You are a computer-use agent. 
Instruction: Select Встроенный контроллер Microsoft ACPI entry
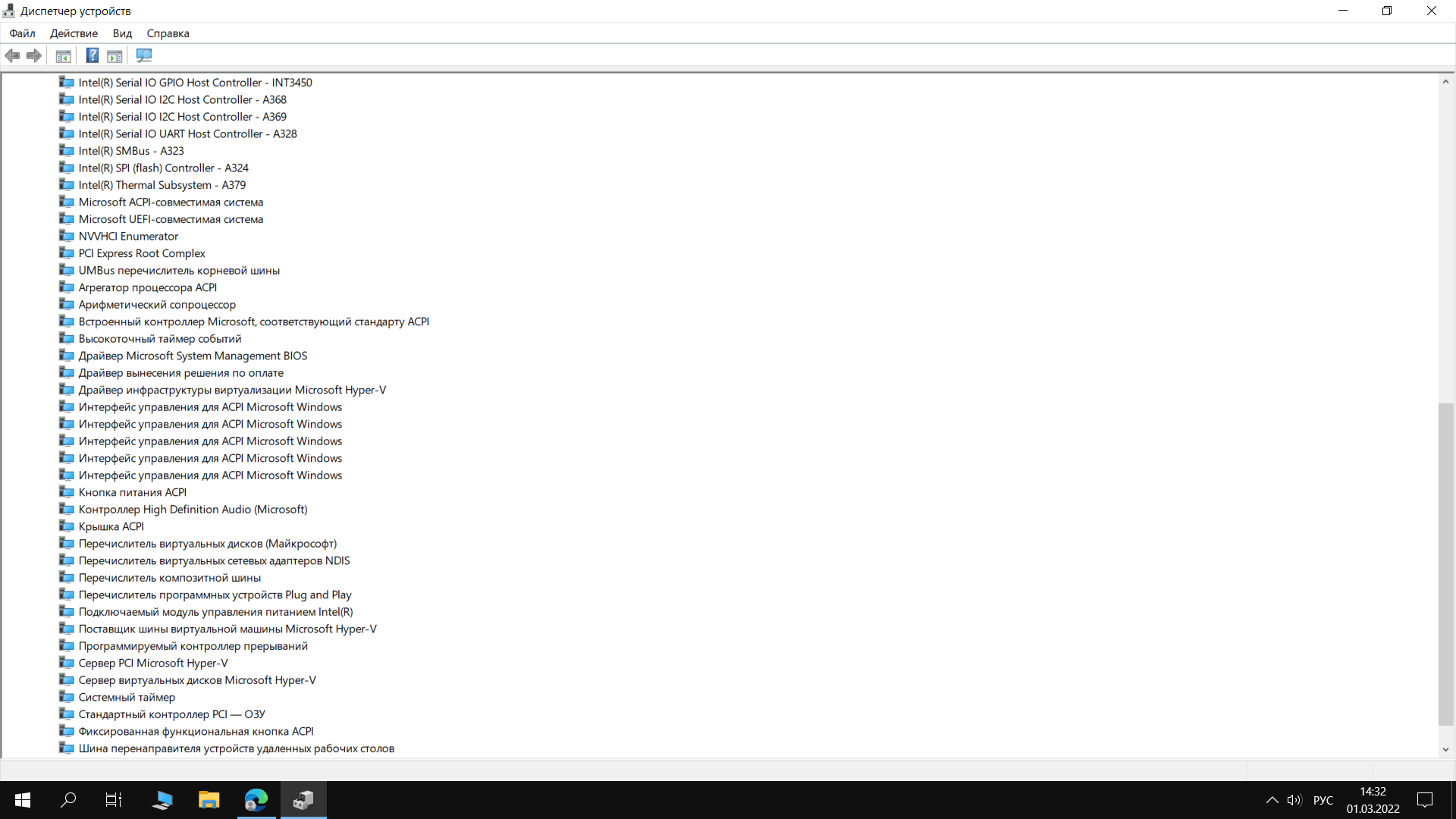(253, 322)
